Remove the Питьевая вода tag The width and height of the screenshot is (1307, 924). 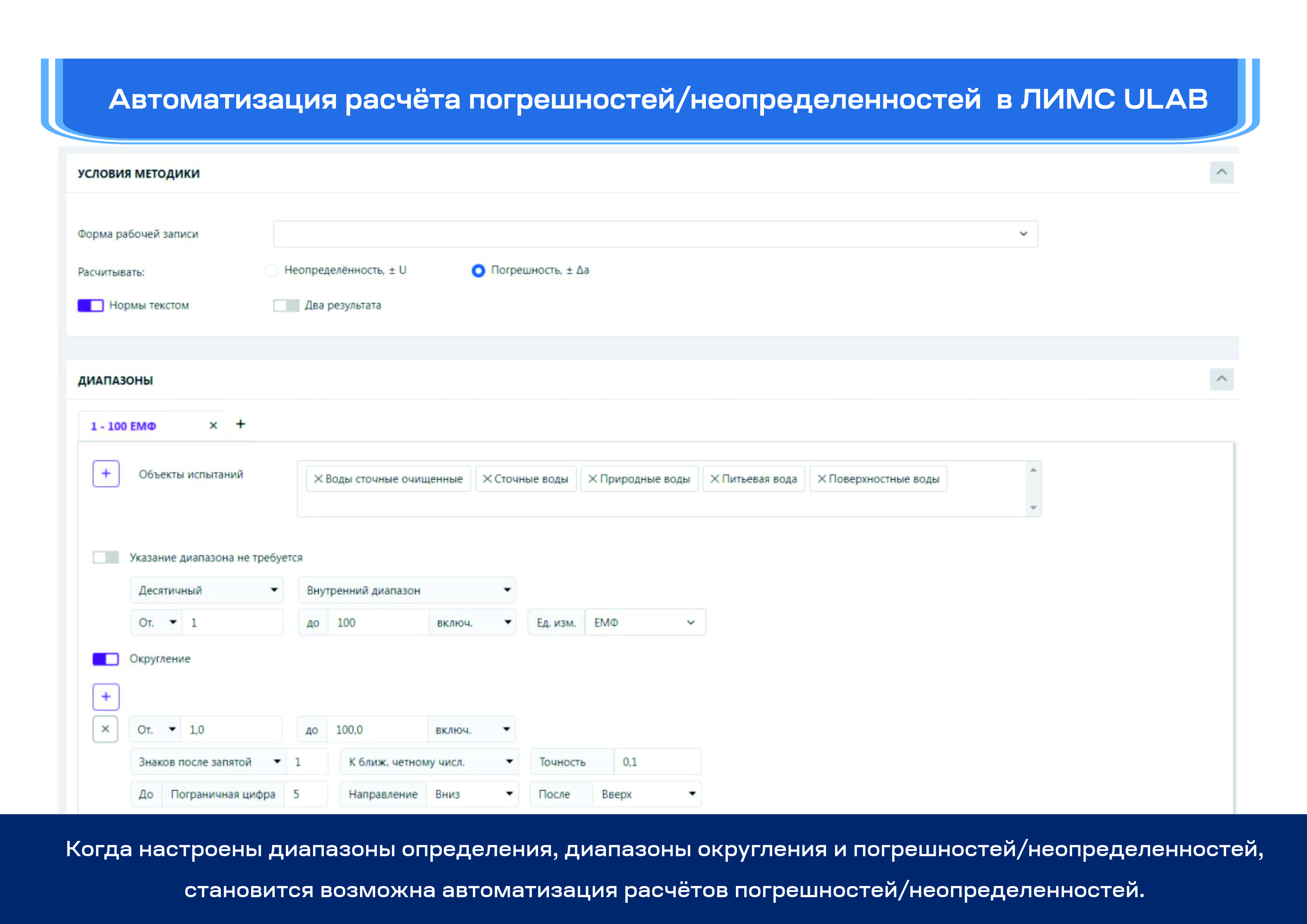[714, 479]
